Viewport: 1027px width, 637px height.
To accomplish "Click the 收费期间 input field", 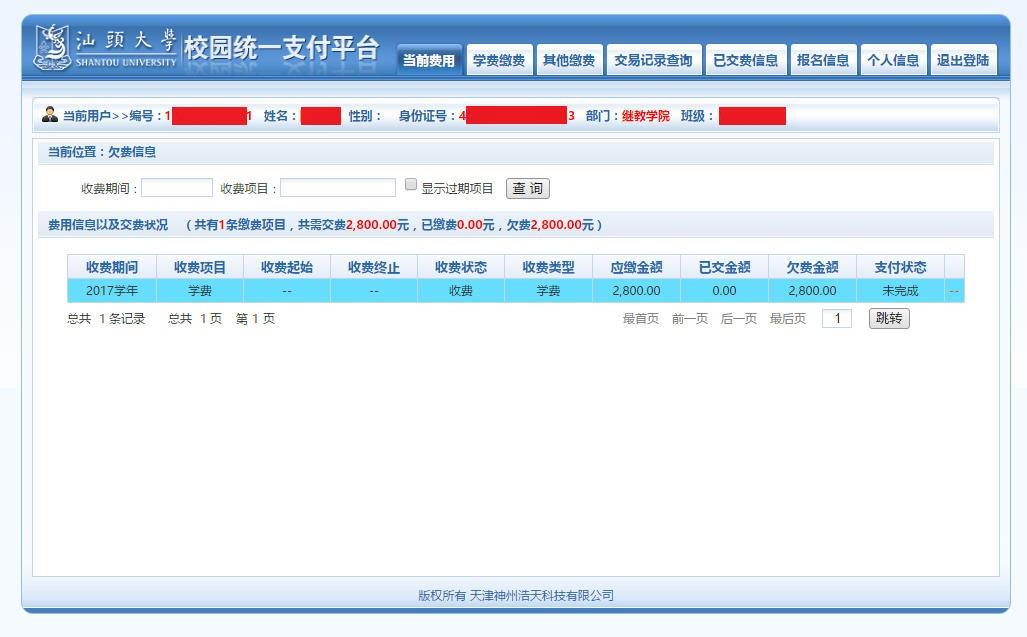I will [177, 188].
